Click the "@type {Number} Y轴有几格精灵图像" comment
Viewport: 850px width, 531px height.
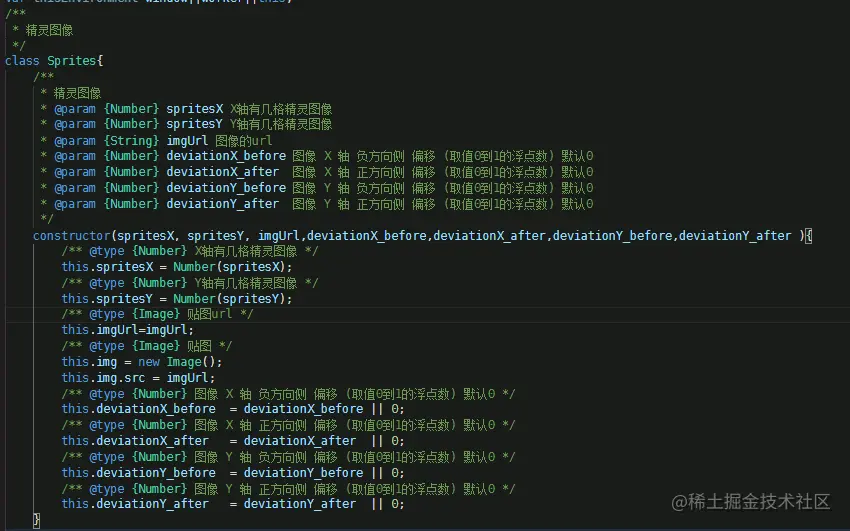pyautogui.click(x=190, y=283)
